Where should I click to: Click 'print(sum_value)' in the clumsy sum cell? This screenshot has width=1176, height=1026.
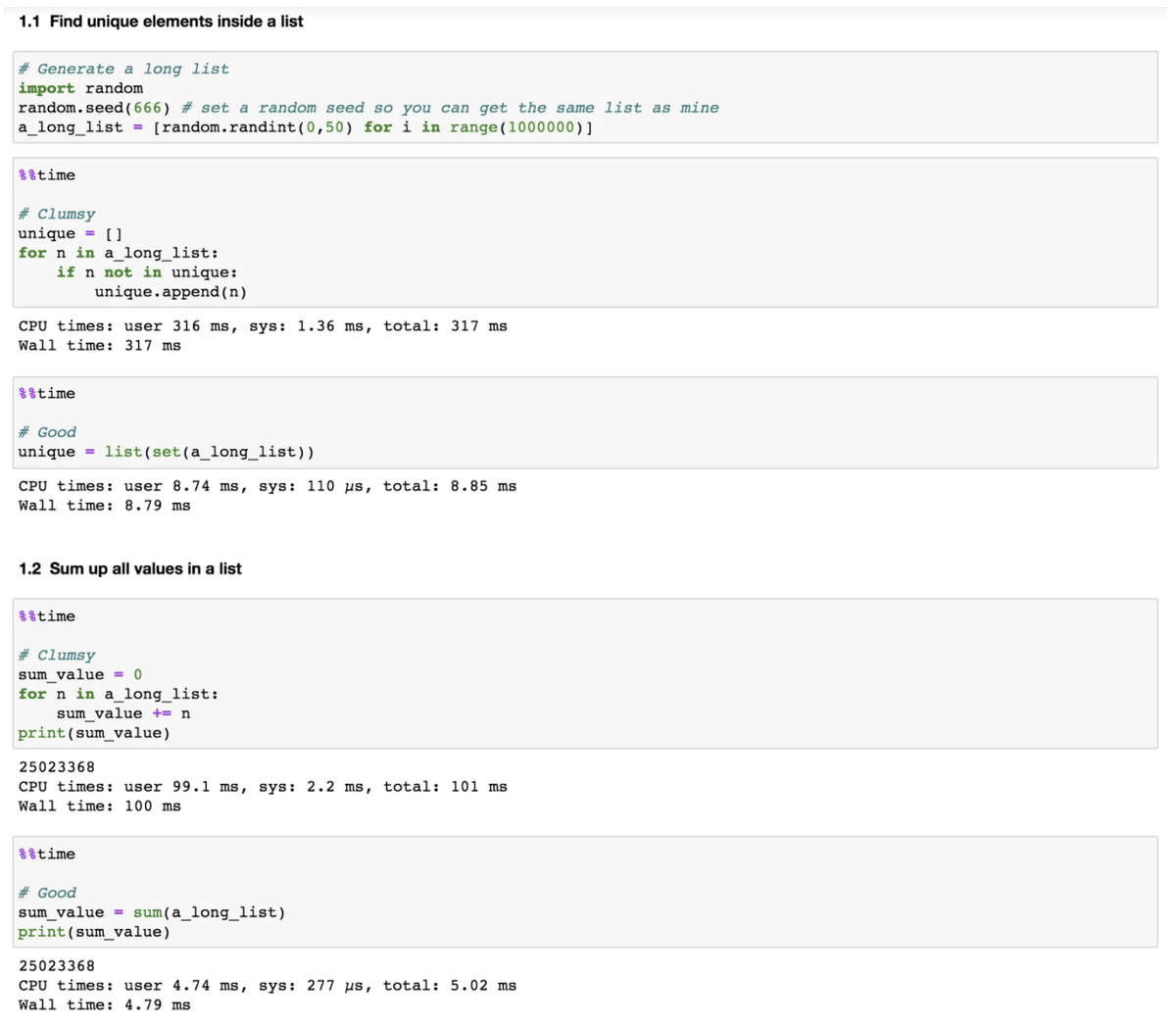tap(94, 733)
